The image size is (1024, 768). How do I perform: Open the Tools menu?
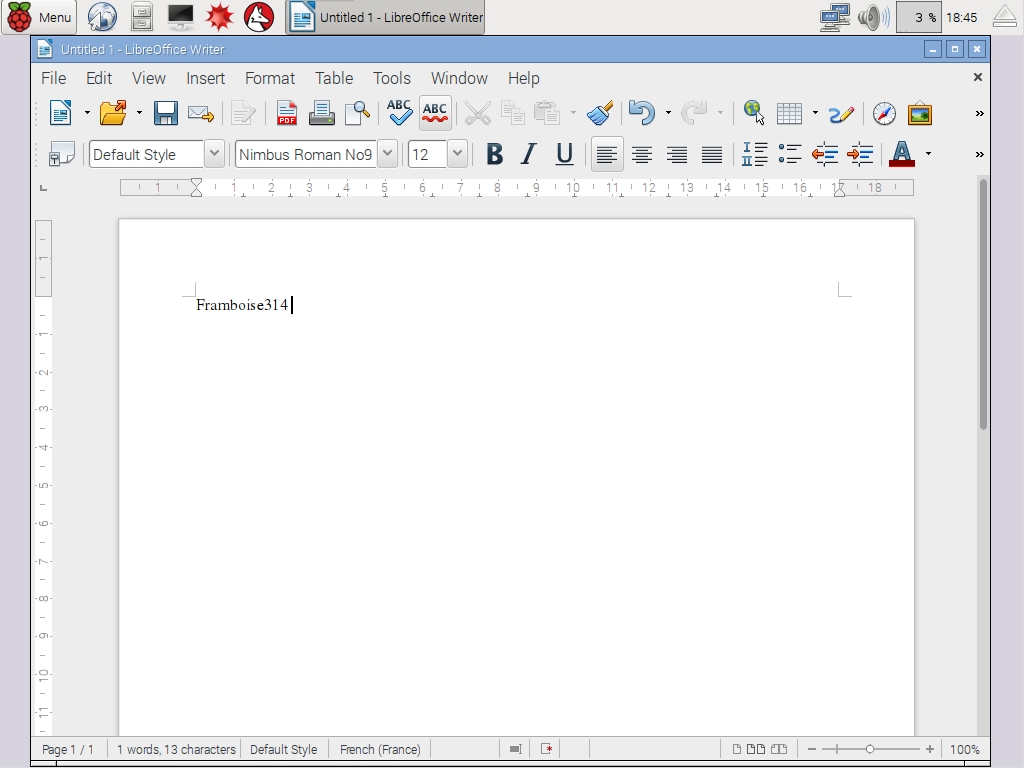click(392, 78)
